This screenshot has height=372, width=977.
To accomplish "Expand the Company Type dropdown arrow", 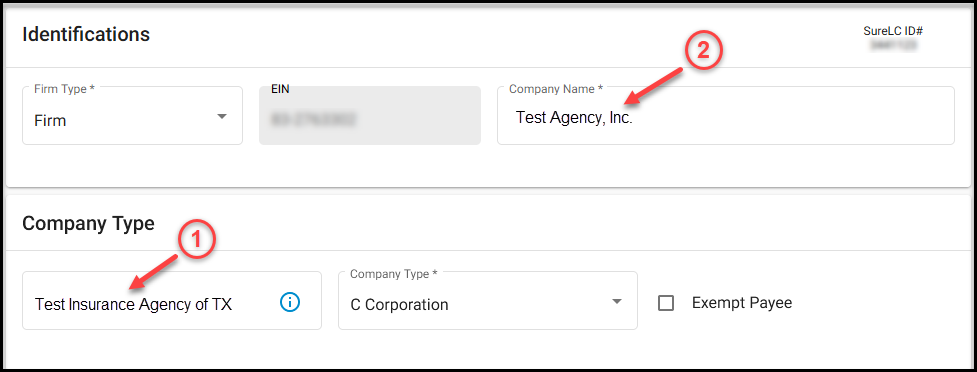I will [x=616, y=302].
